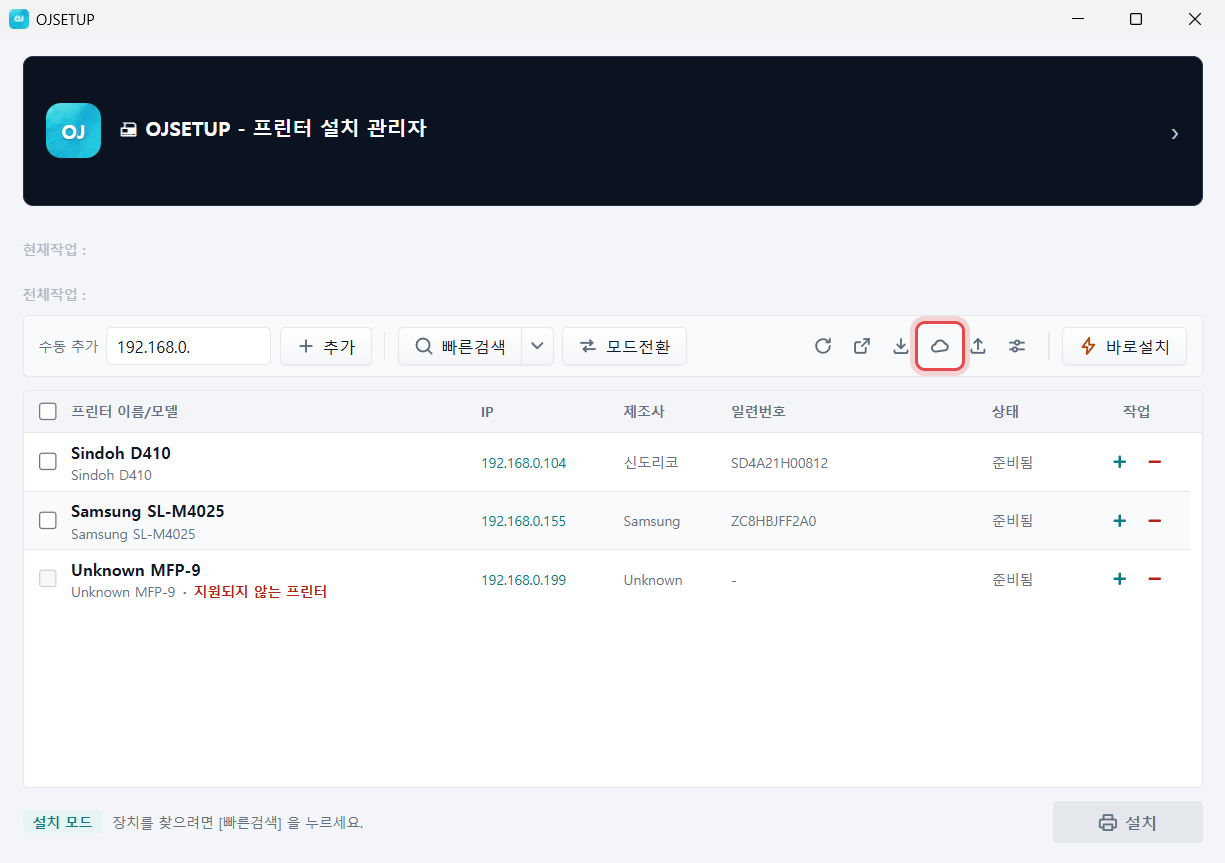Click the 프린터 이름/모델 column header
The image size is (1225, 863).
tap(125, 411)
